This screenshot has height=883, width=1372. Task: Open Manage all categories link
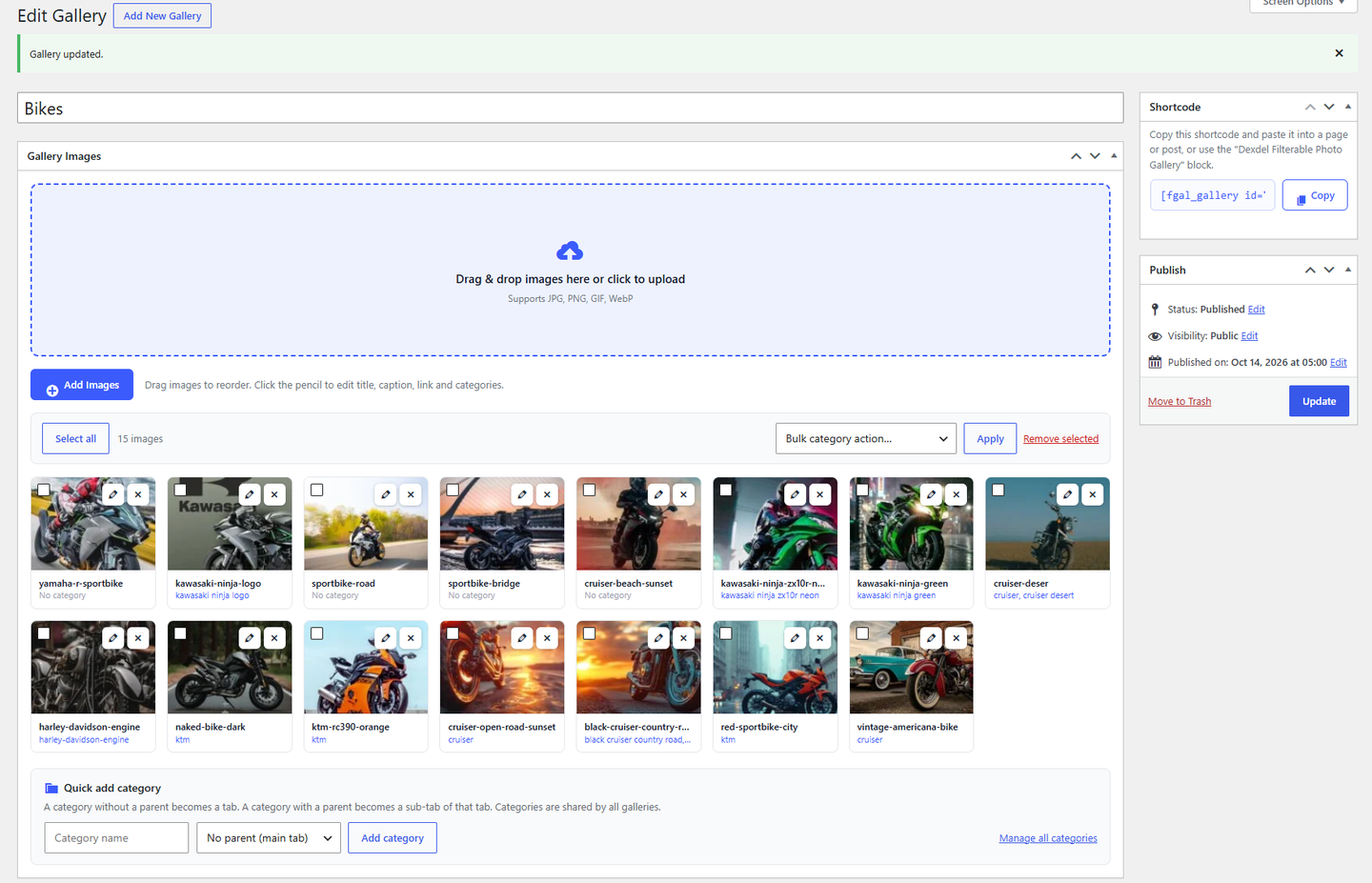1048,838
